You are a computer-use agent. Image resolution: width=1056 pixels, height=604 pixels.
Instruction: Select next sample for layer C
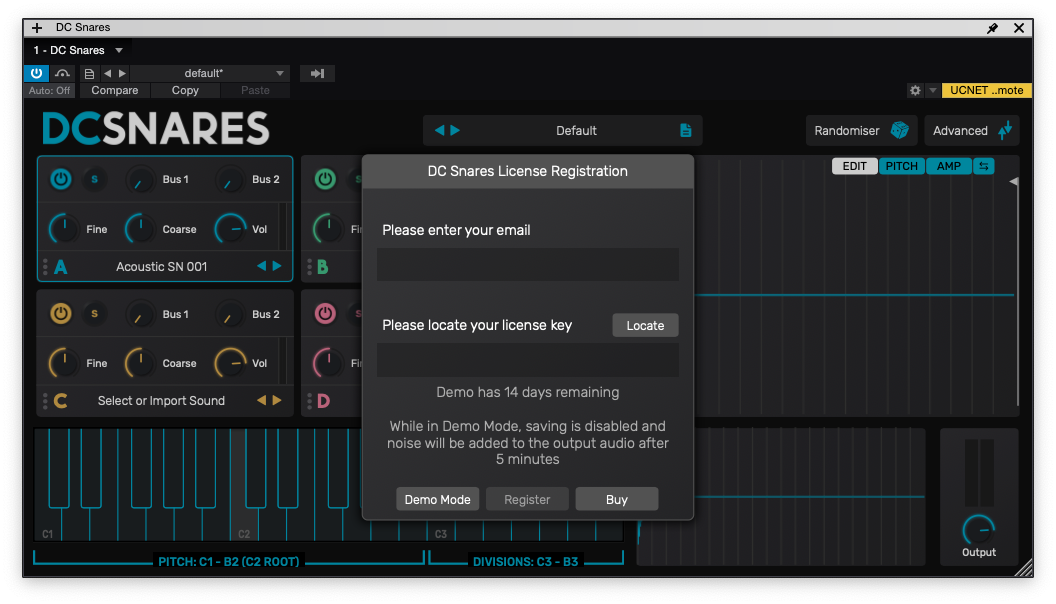tap(277, 400)
